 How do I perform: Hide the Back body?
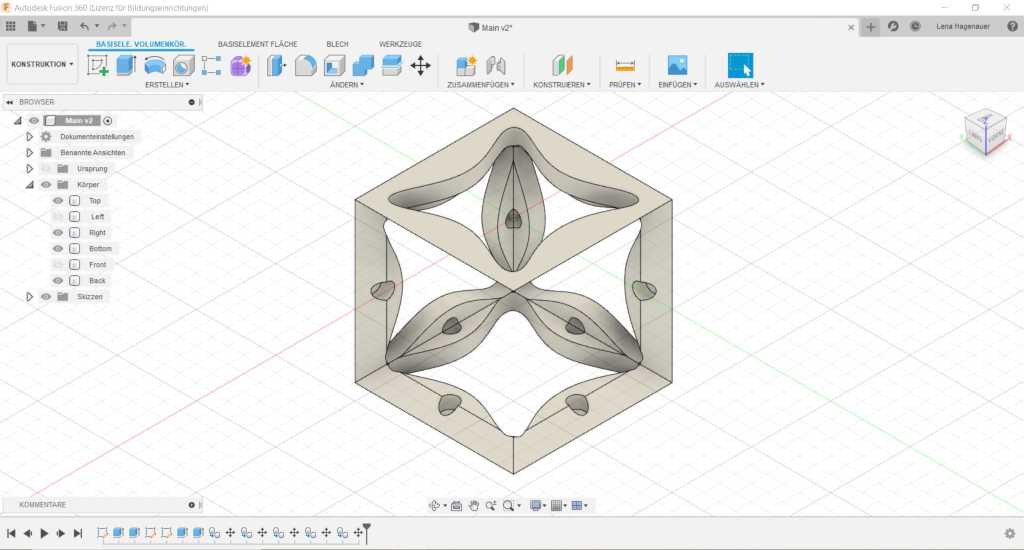coord(58,280)
